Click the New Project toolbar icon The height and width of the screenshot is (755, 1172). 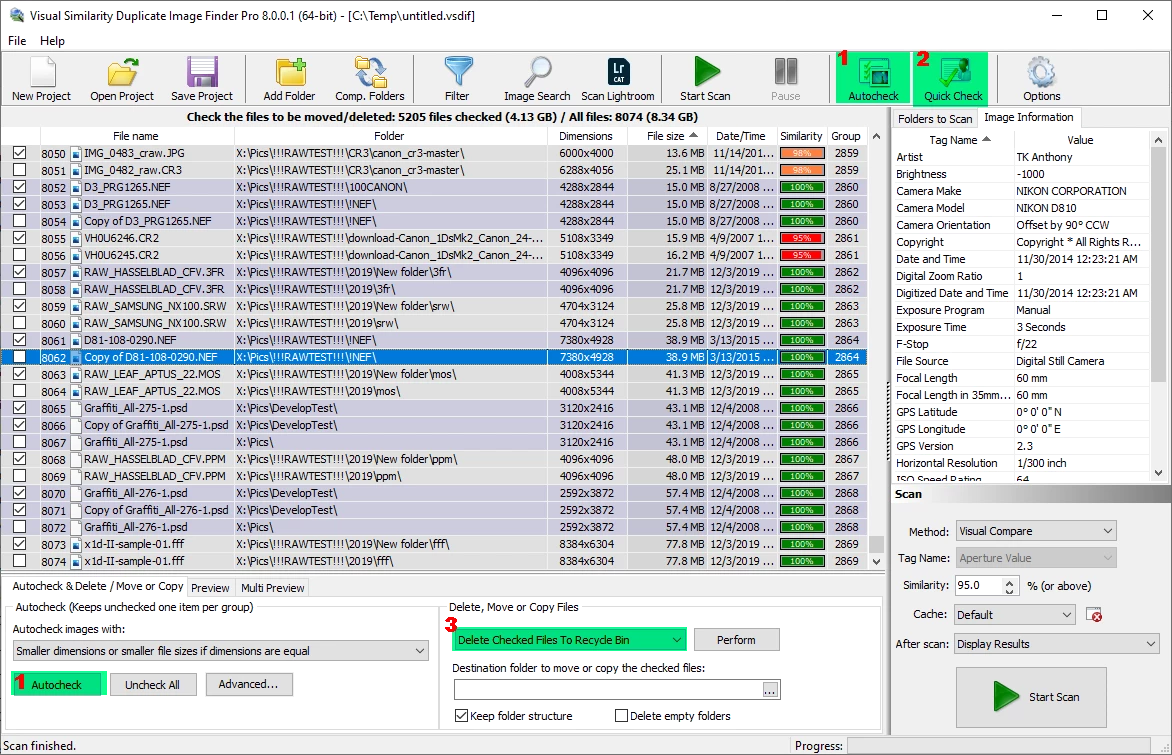41,78
